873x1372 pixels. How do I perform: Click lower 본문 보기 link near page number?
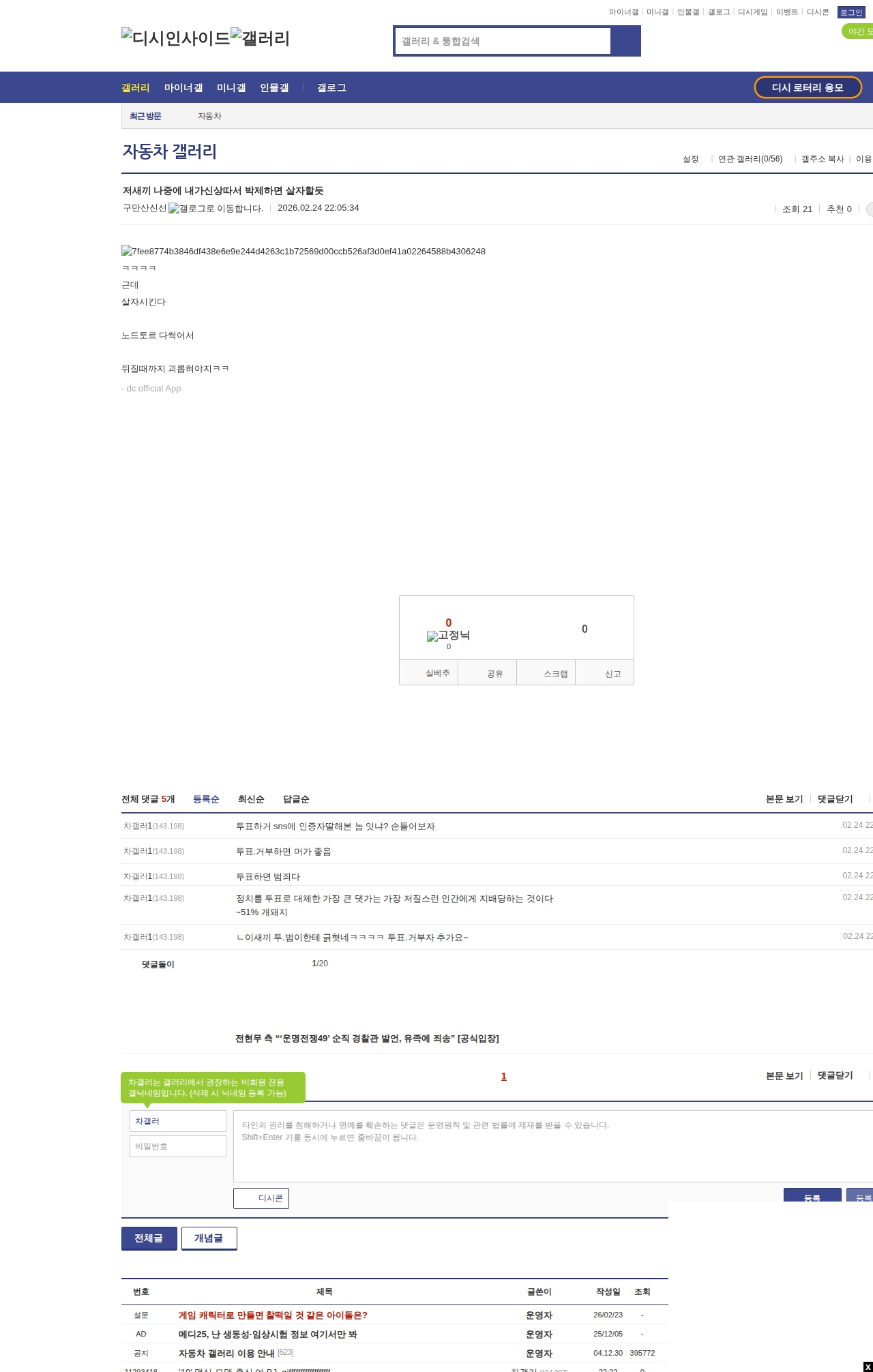point(784,1075)
